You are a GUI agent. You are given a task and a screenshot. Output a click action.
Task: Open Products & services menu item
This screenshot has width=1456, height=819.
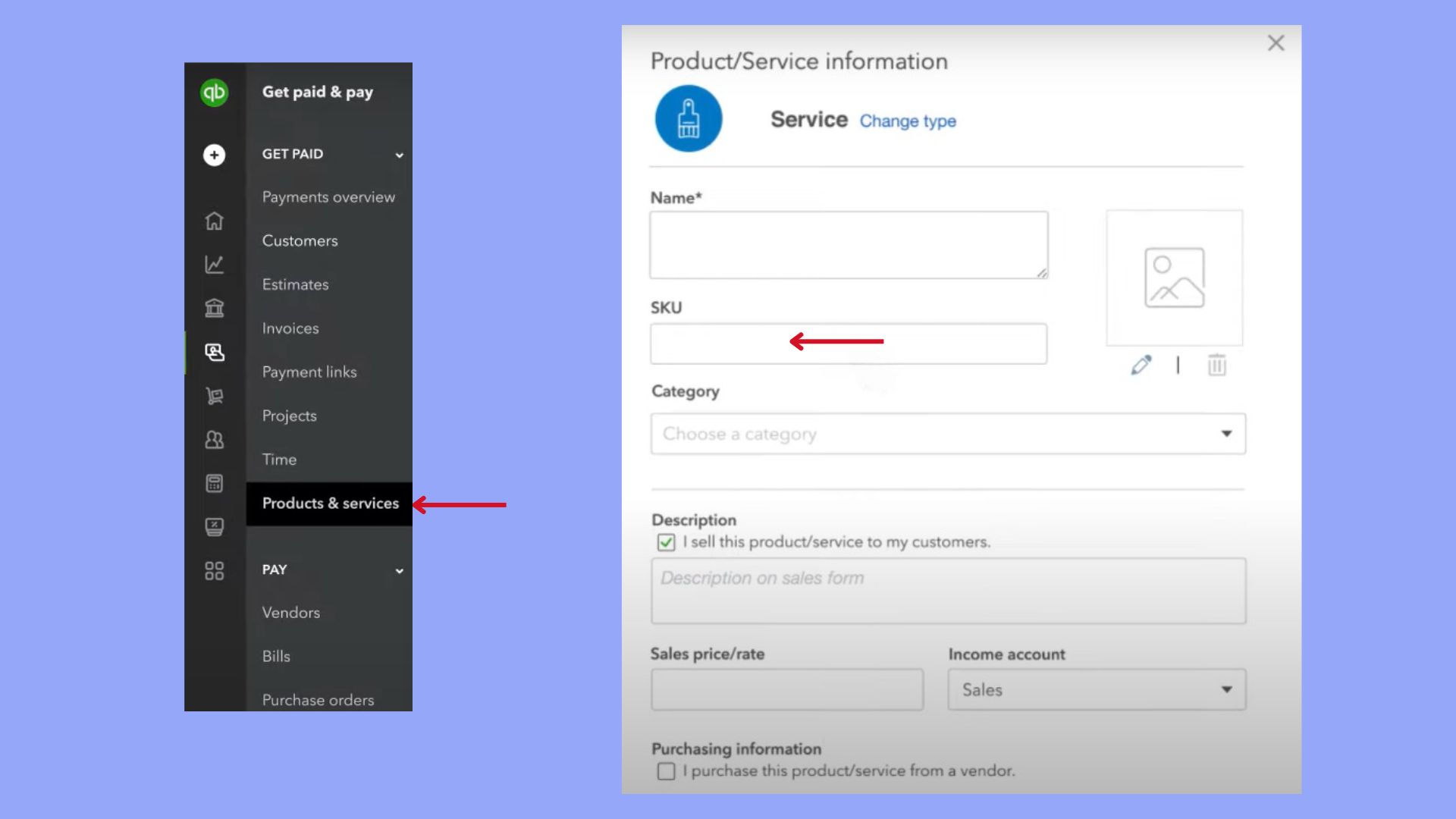(x=330, y=504)
